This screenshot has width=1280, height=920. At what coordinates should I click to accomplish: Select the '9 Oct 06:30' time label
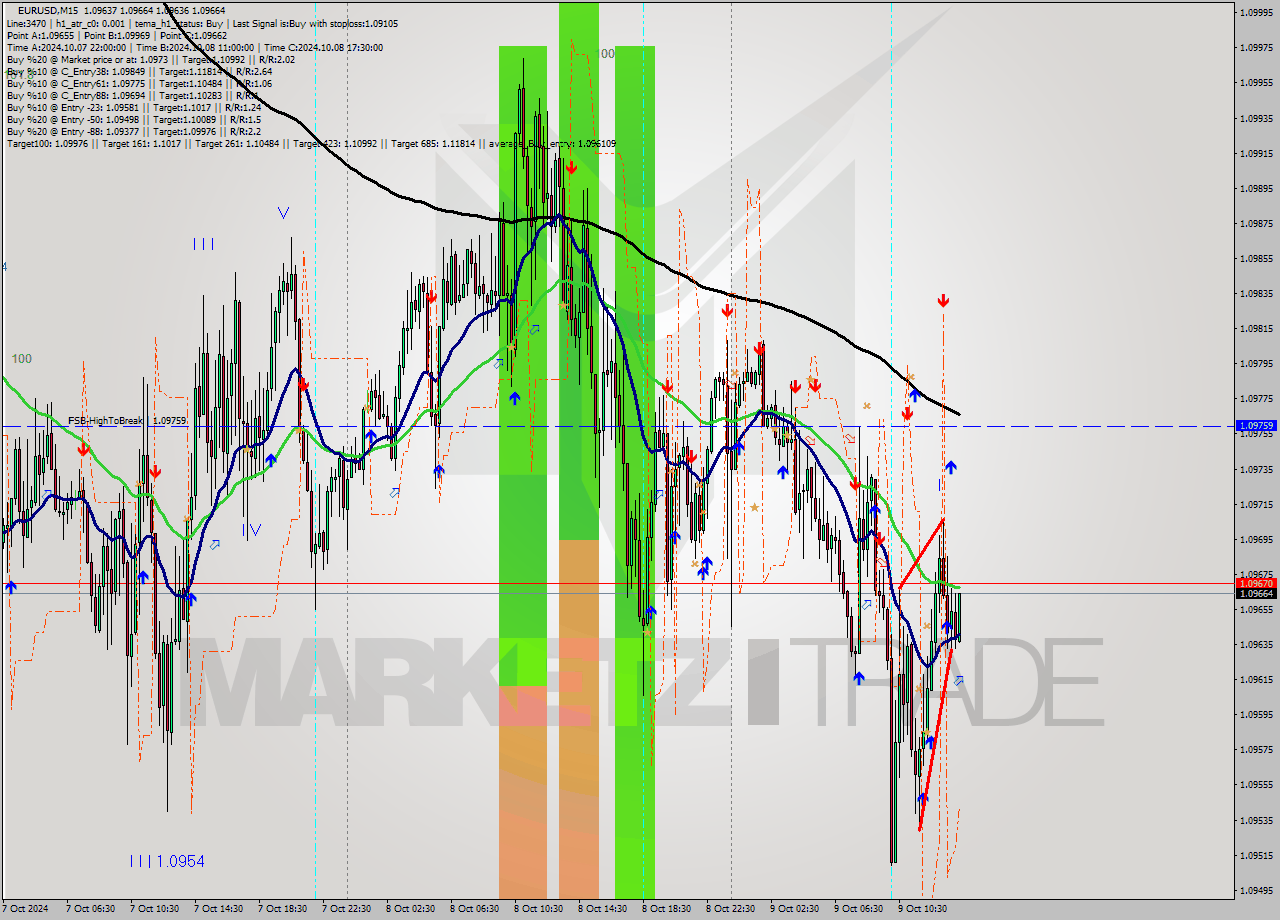(x=858, y=909)
